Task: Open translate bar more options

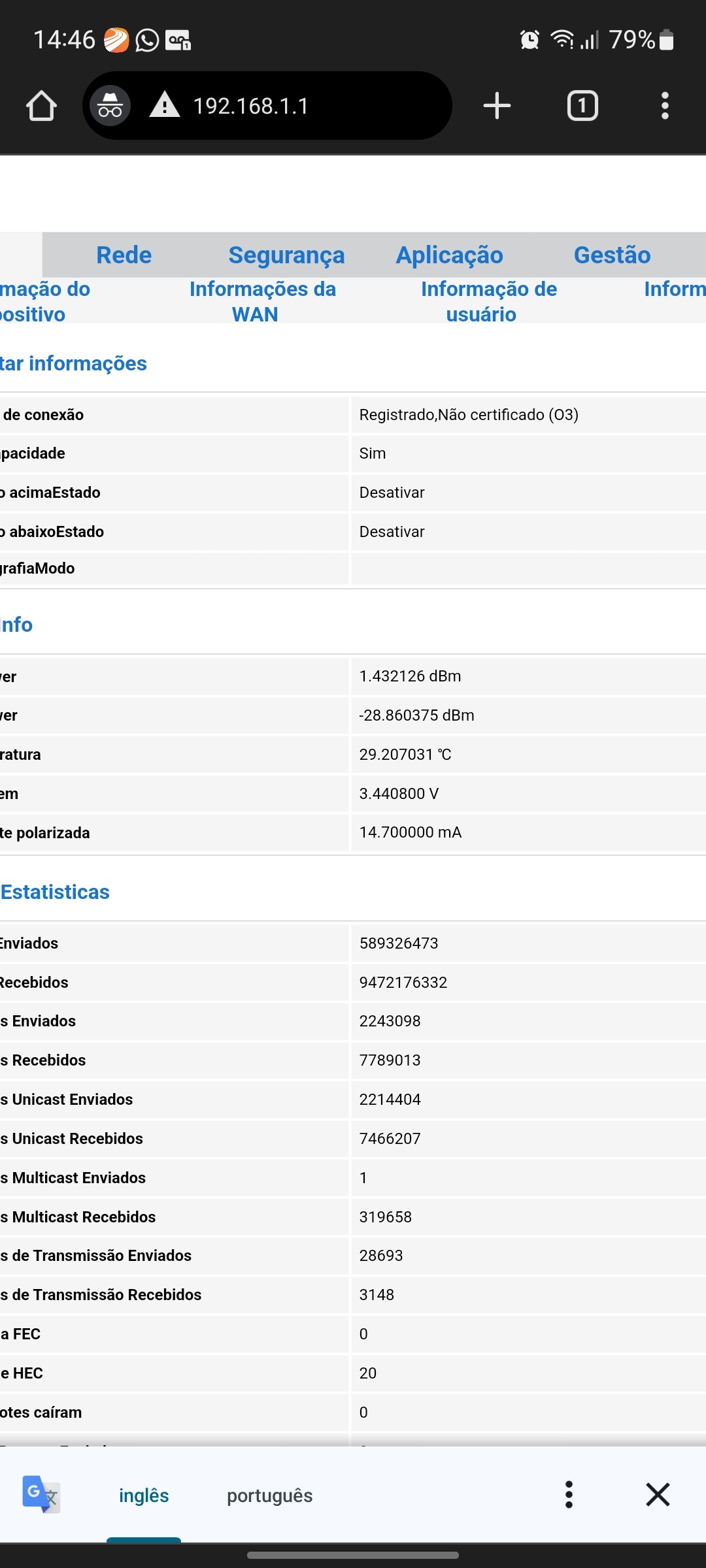Action: (569, 1494)
